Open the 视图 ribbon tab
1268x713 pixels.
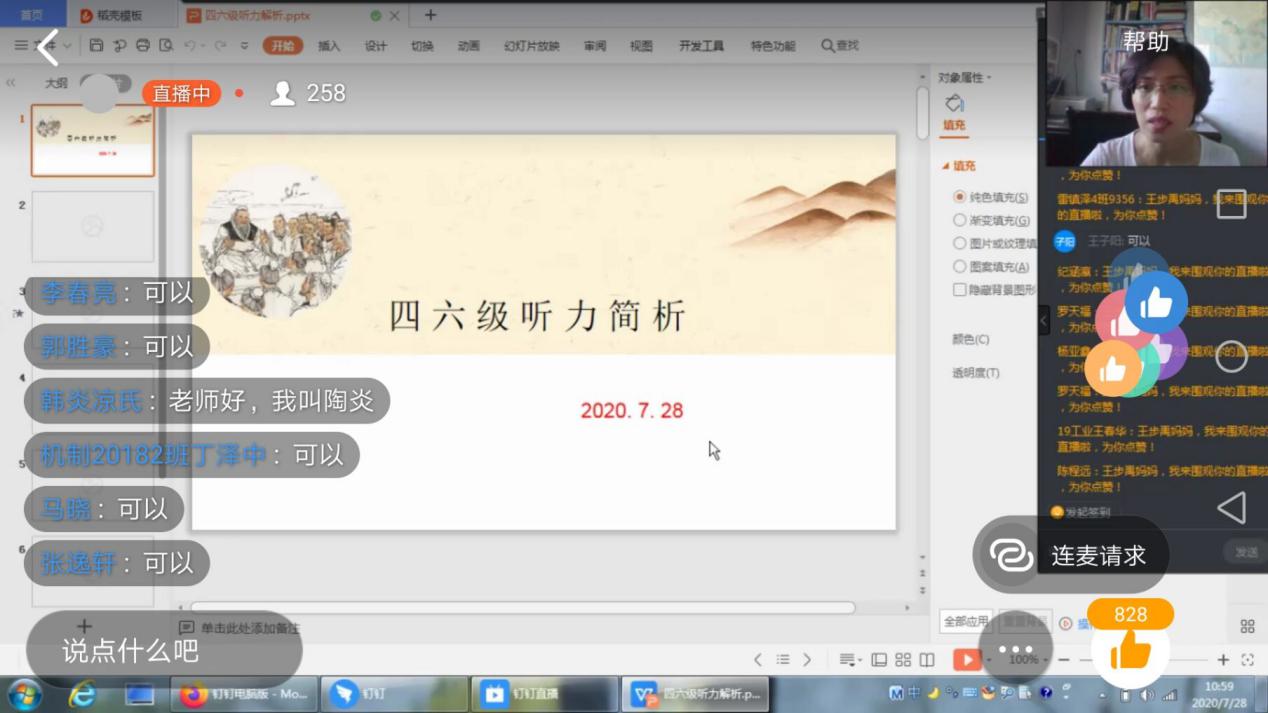641,46
